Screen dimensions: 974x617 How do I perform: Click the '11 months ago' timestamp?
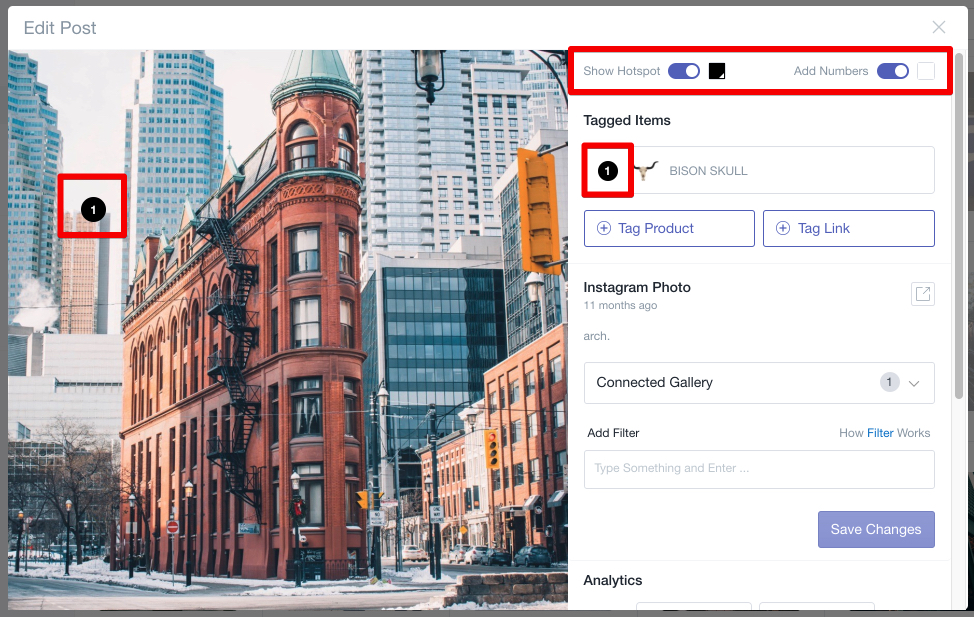(x=620, y=306)
